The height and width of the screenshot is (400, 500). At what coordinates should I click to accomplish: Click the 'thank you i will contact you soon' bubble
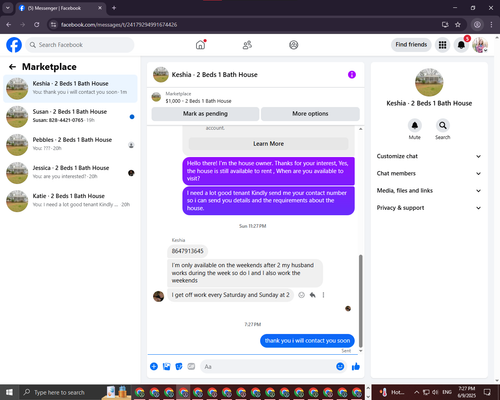pyautogui.click(x=307, y=341)
